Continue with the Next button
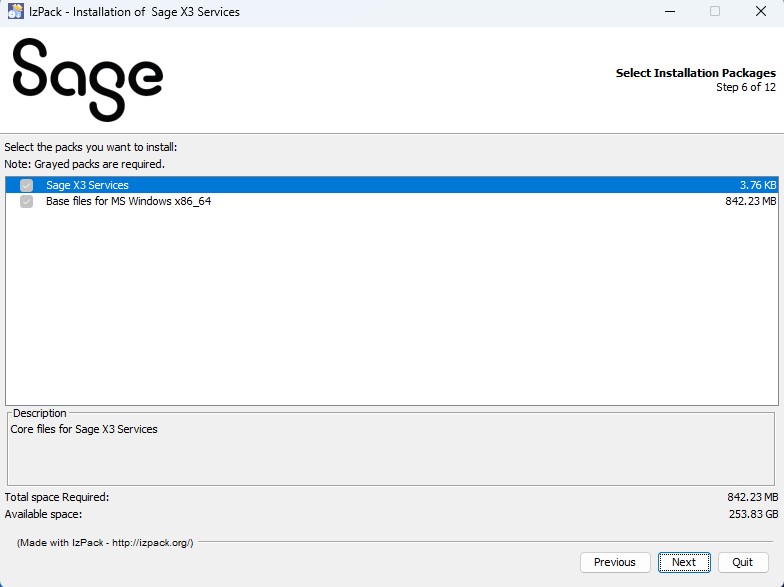This screenshot has width=784, height=587. pyautogui.click(x=684, y=562)
